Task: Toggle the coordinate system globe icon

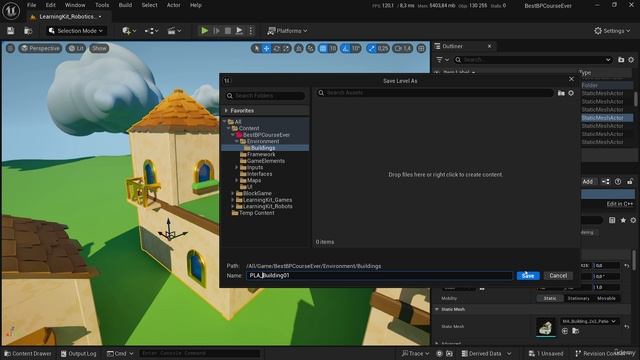Action: pos(299,49)
